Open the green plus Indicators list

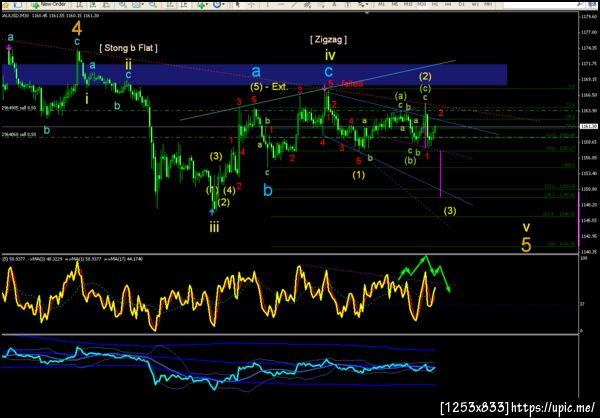point(201,5)
